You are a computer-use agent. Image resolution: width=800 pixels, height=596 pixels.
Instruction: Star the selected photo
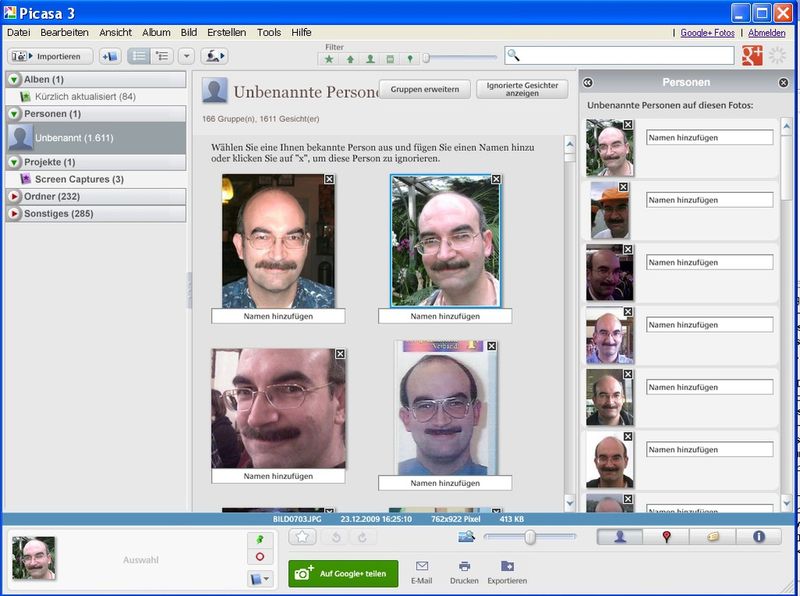point(302,536)
